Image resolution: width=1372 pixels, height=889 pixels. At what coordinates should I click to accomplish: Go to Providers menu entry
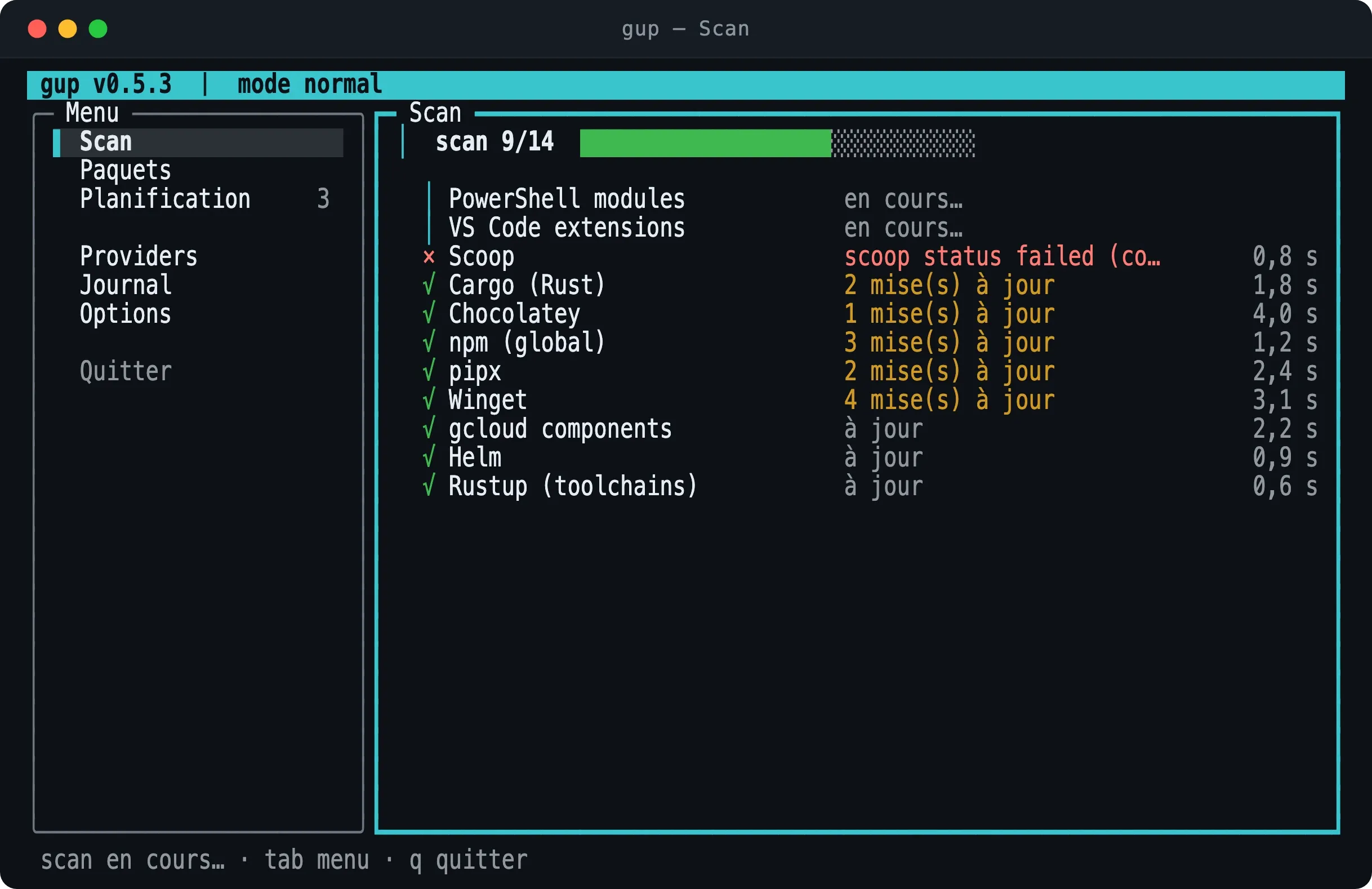pos(139,256)
